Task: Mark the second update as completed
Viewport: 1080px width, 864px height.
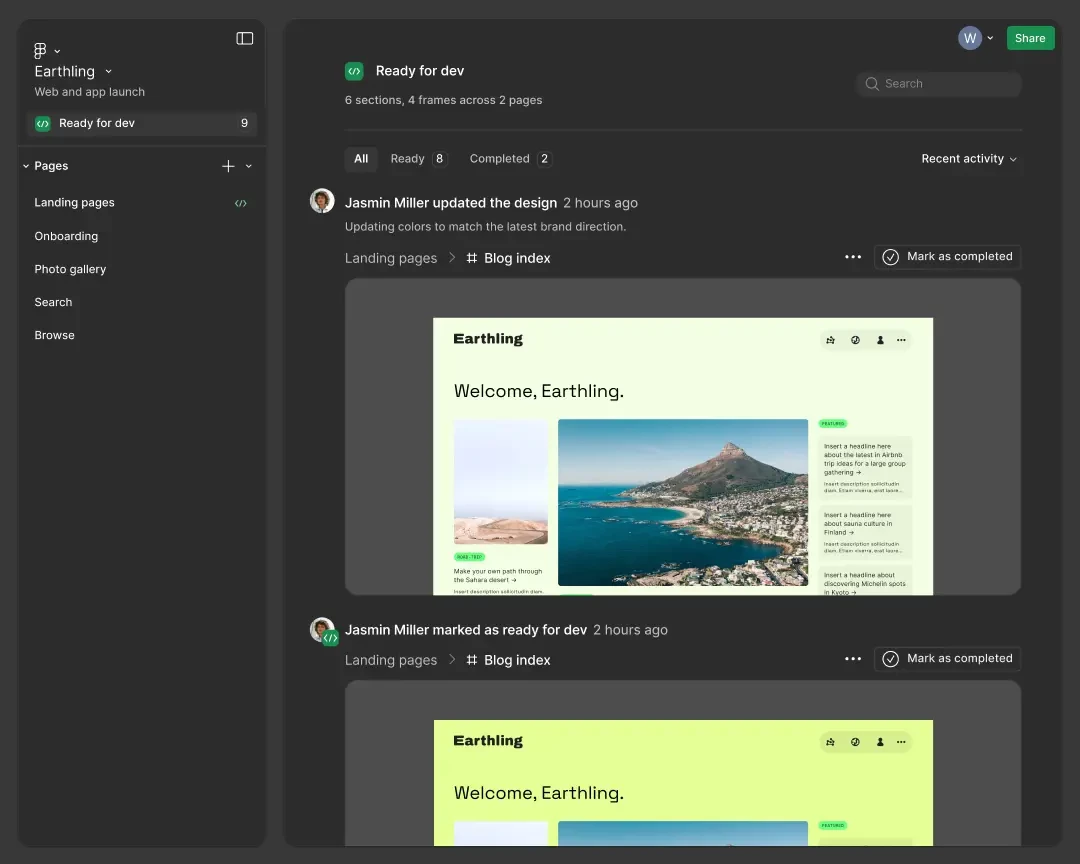Action: point(947,658)
